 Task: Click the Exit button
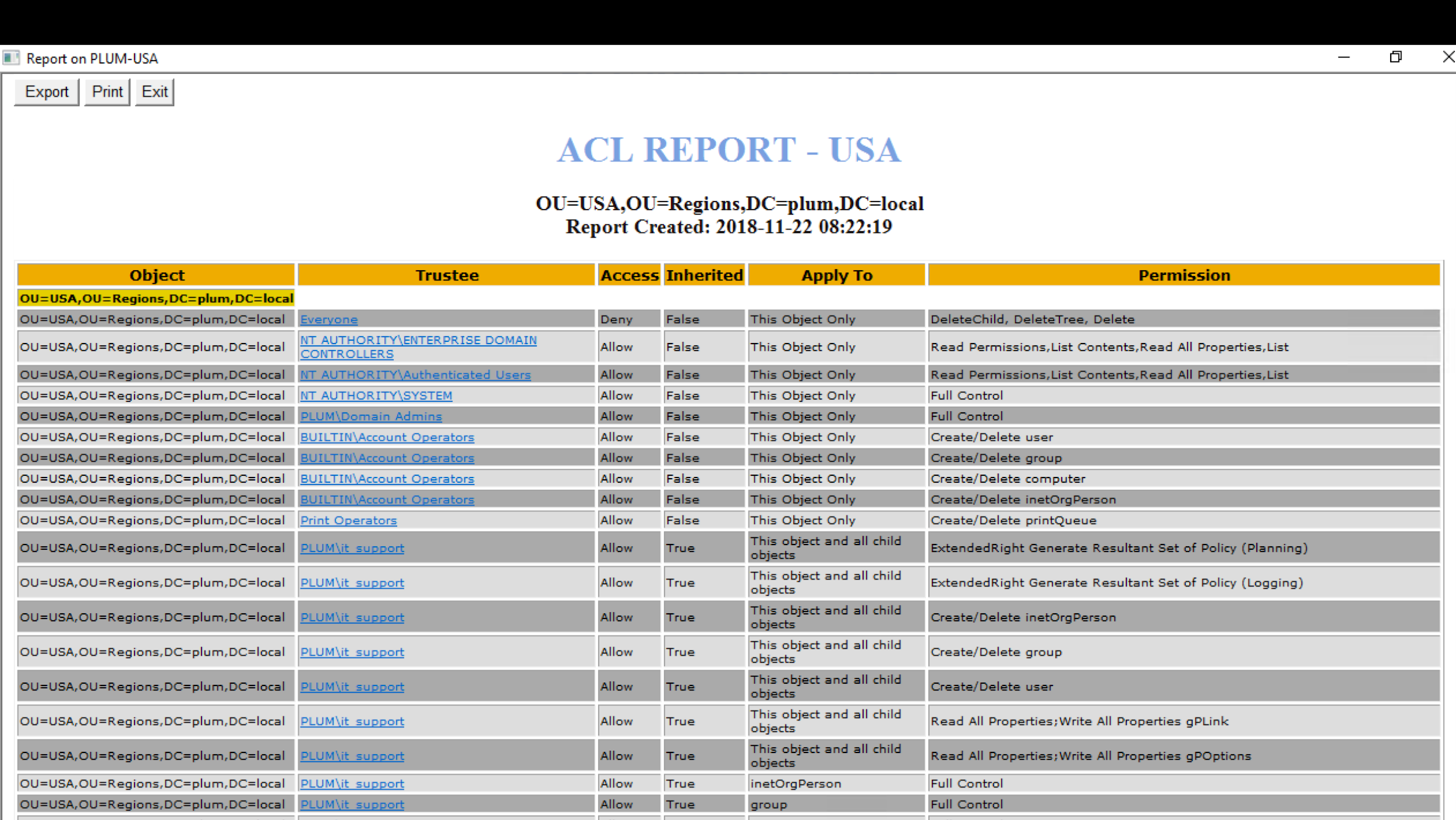153,91
